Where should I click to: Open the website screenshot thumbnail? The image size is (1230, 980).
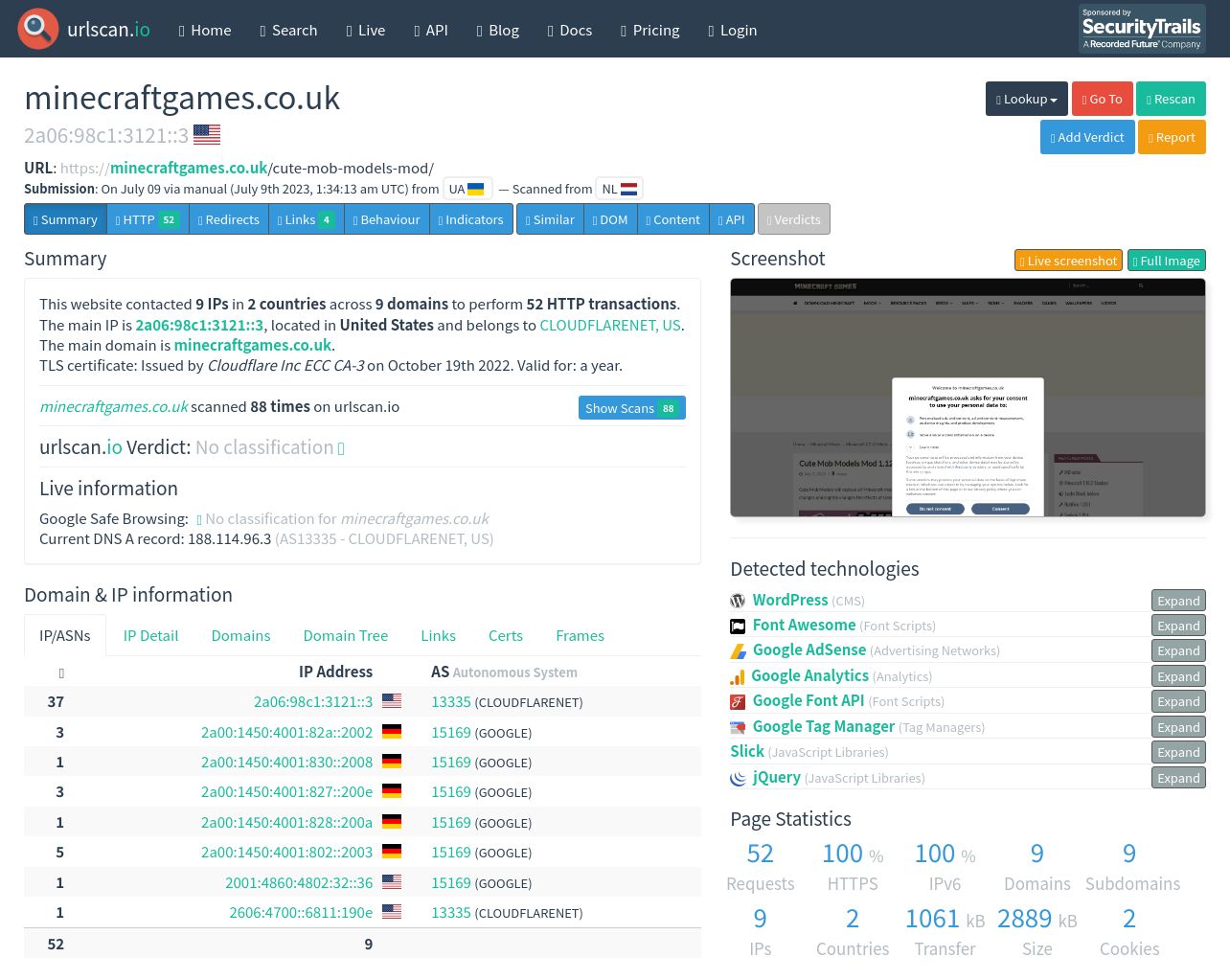[968, 398]
